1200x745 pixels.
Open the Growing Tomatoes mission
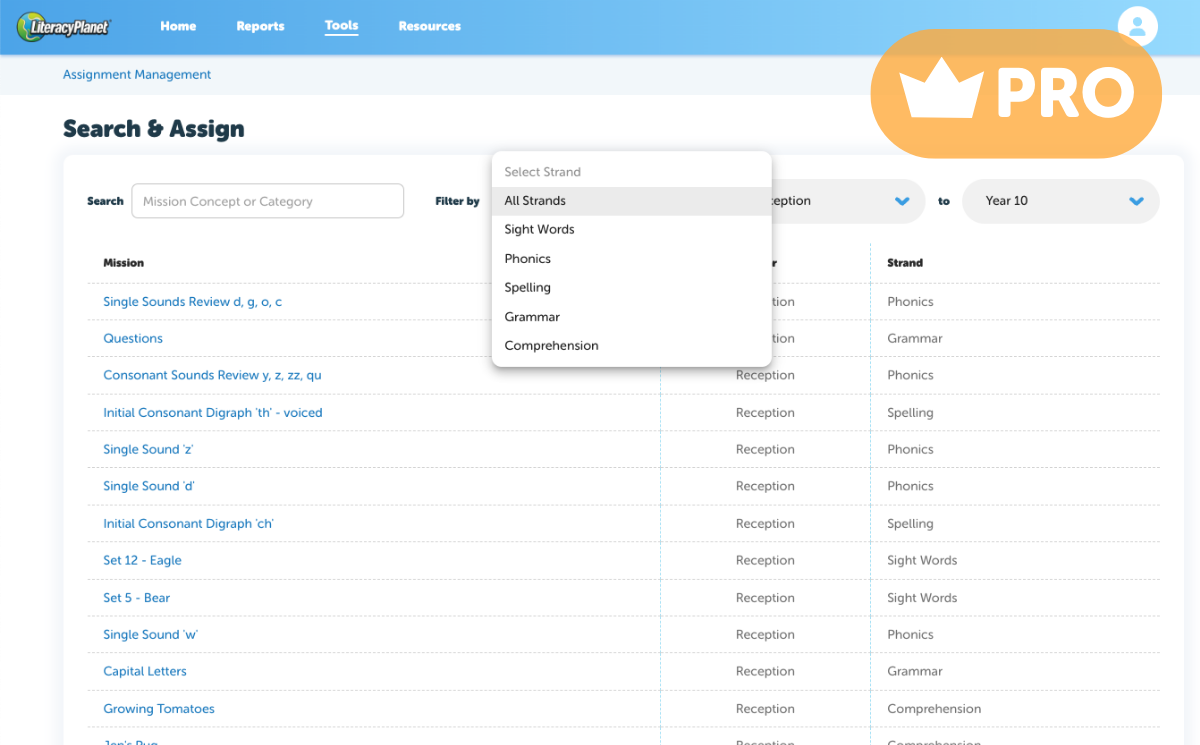[159, 709]
